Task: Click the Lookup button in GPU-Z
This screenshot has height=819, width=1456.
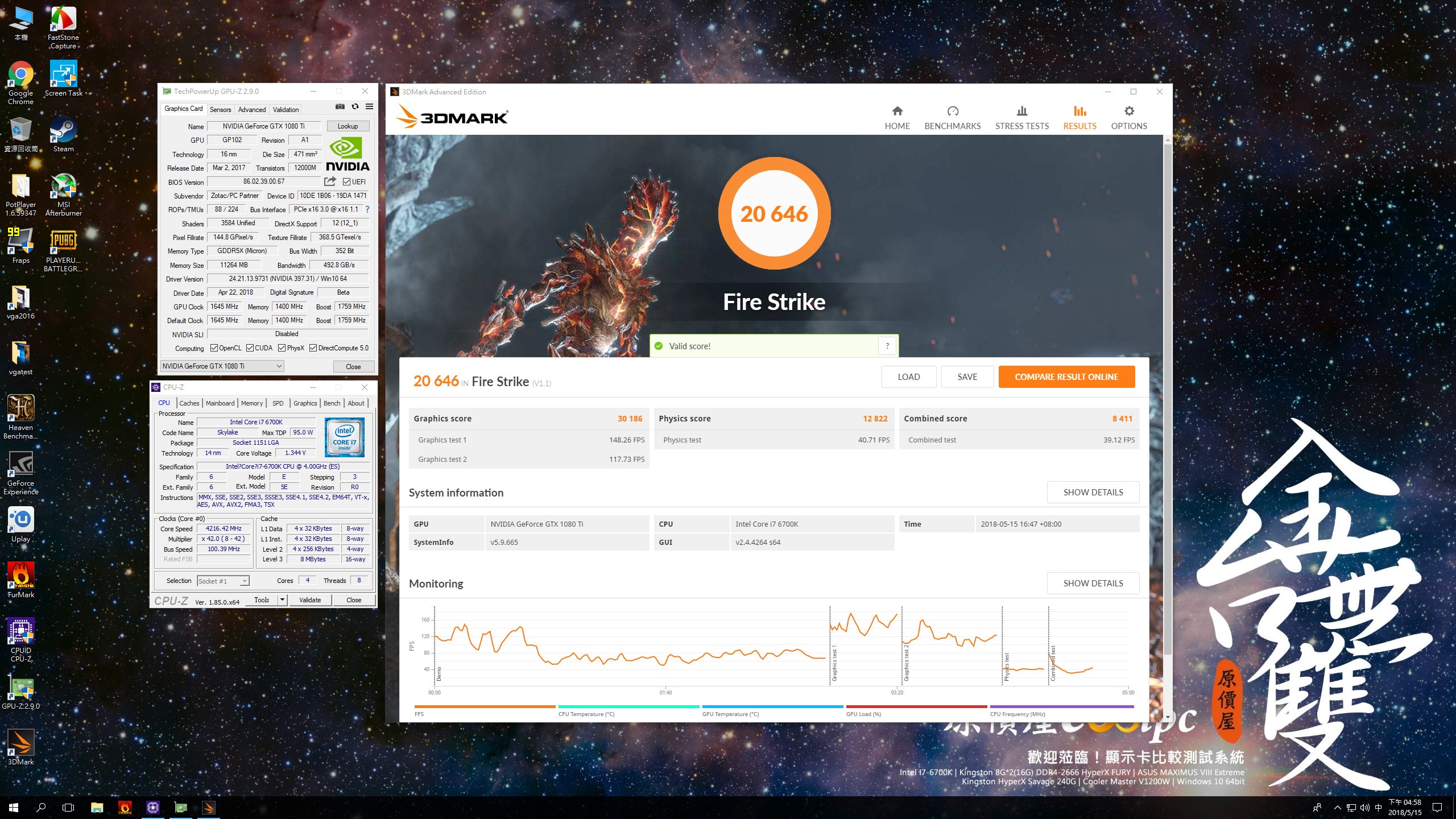Action: coord(348,126)
